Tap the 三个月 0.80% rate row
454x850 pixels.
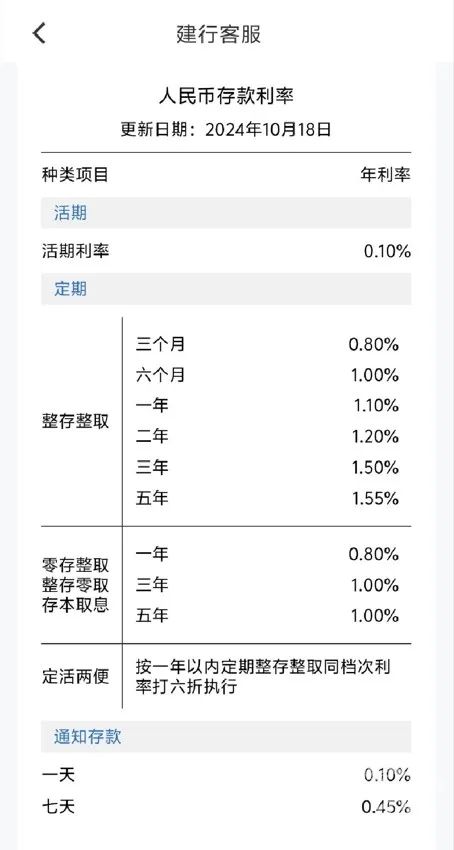[x=268, y=345]
